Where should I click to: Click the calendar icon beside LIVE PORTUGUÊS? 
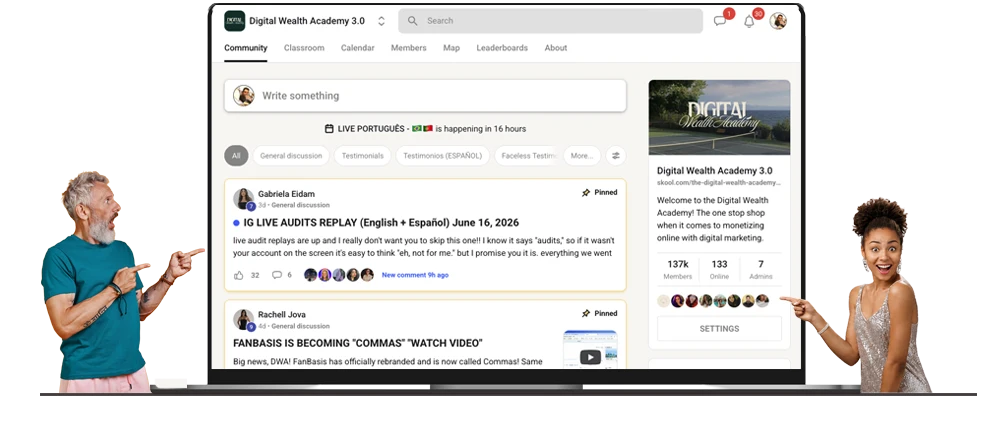tap(329, 129)
